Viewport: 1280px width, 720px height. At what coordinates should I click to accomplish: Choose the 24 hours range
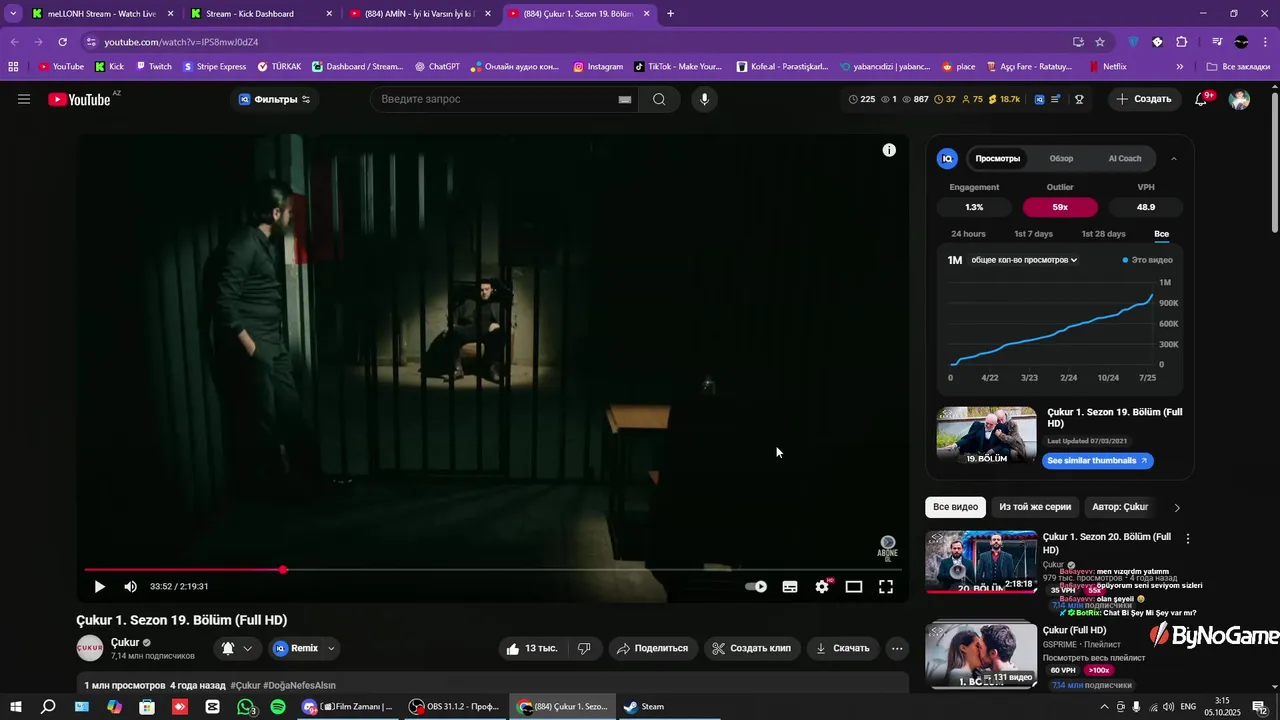pos(968,234)
